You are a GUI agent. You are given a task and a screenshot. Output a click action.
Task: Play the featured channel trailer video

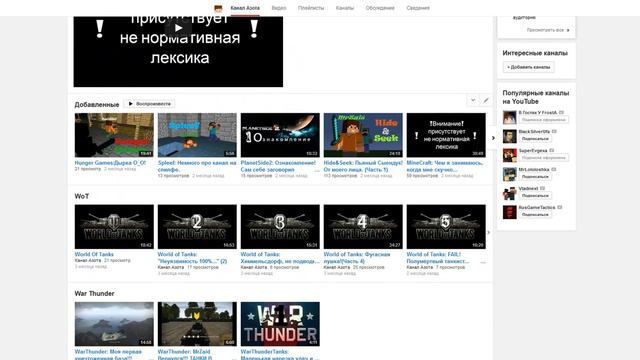178,28
